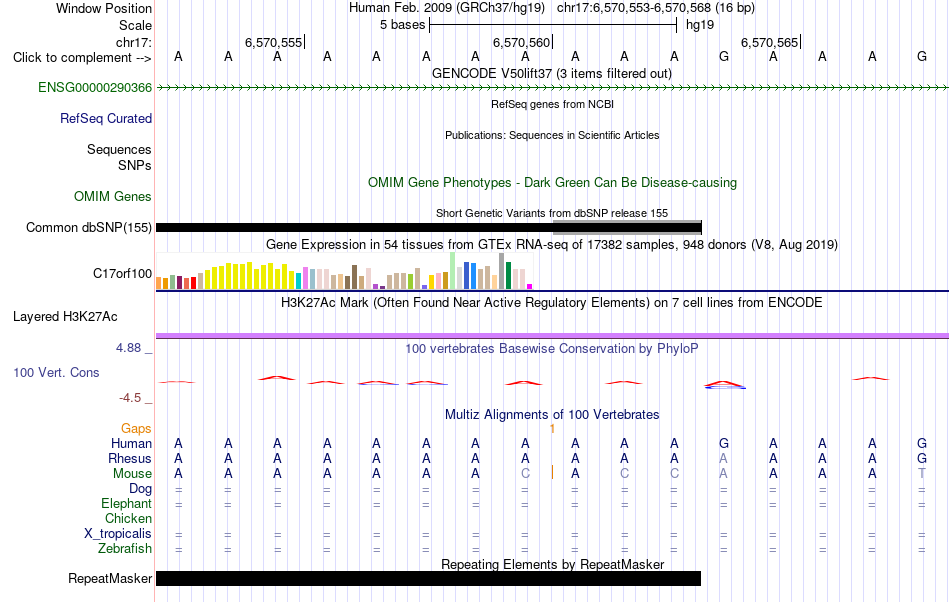Select the Elephant species row label

[x=127, y=504]
